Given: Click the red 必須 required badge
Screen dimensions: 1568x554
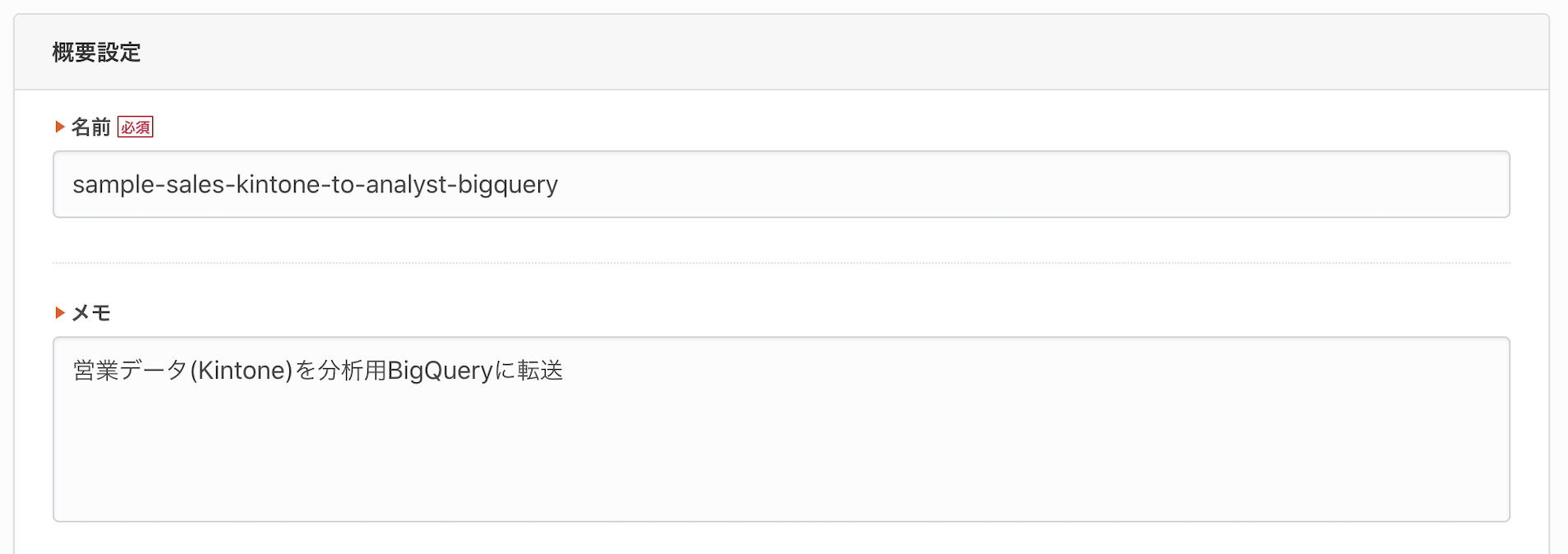Looking at the screenshot, I should pyautogui.click(x=136, y=127).
